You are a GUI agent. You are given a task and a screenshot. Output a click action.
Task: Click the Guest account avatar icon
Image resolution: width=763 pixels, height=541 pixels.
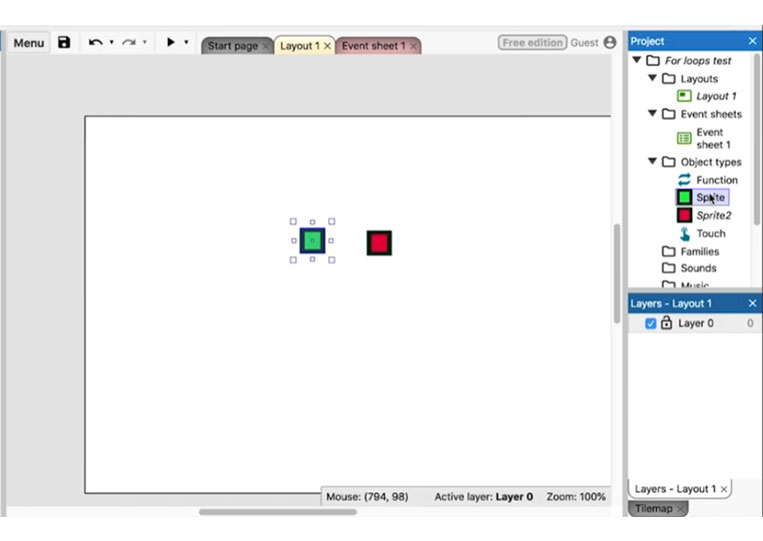(610, 42)
